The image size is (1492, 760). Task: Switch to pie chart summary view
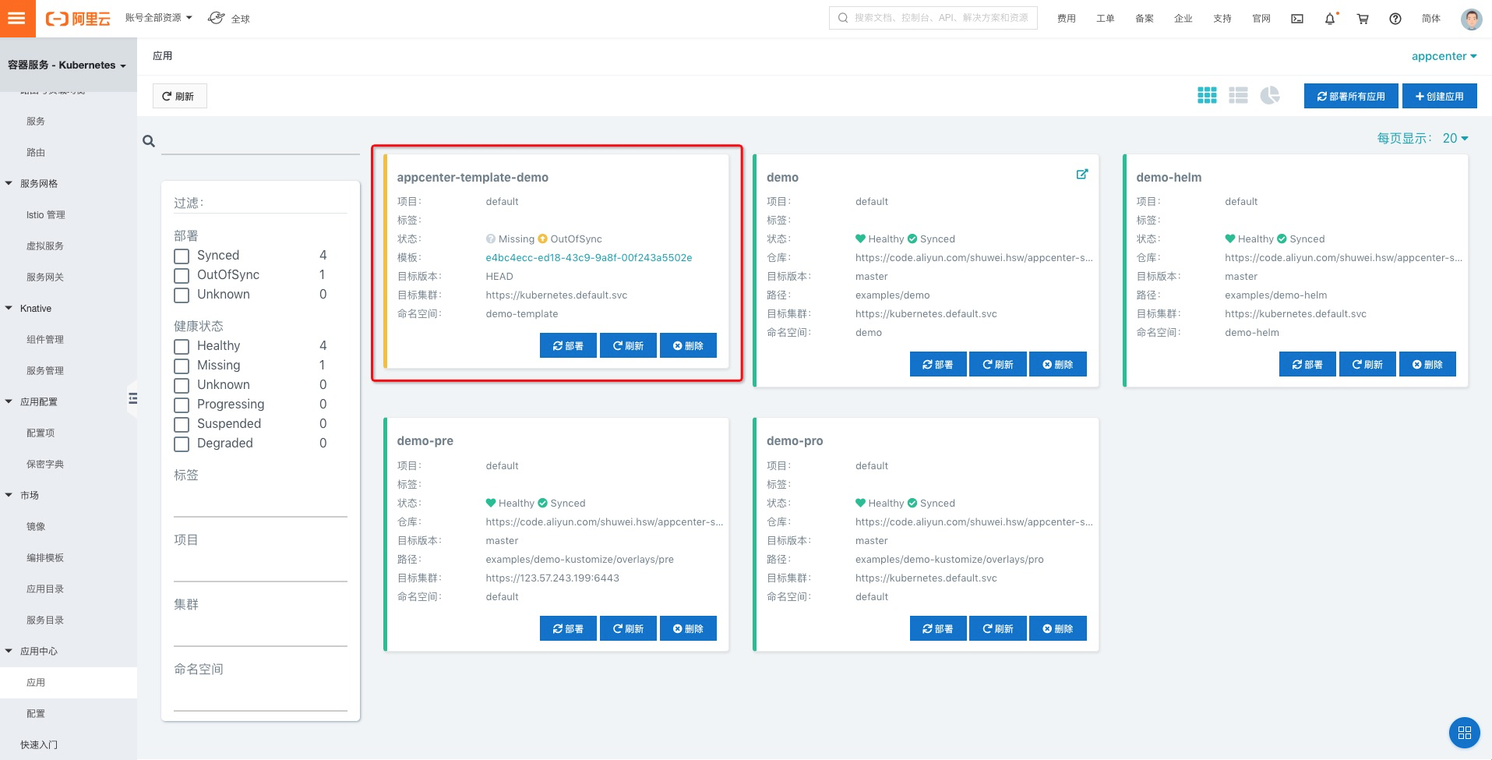point(1270,95)
